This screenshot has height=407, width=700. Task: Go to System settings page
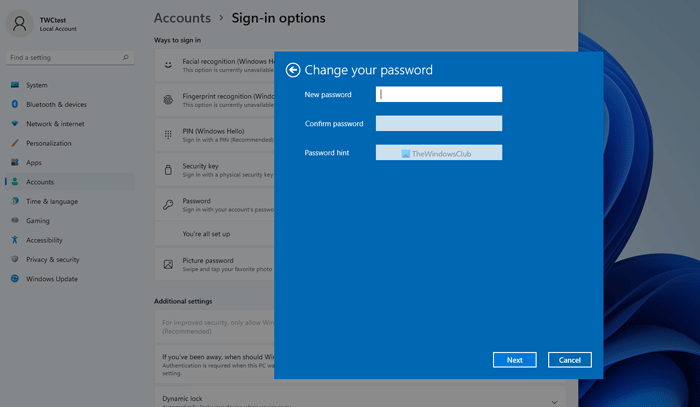[x=37, y=85]
